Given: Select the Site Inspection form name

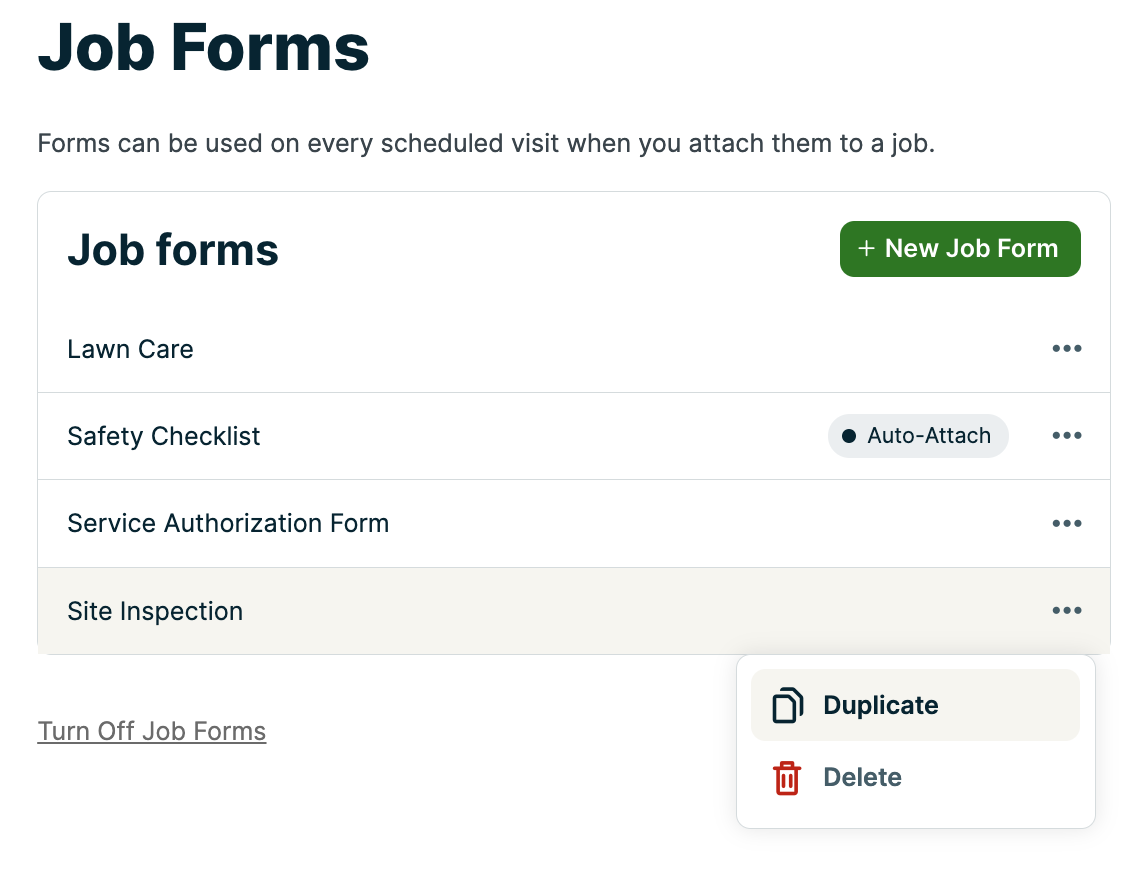Looking at the screenshot, I should 155,611.
